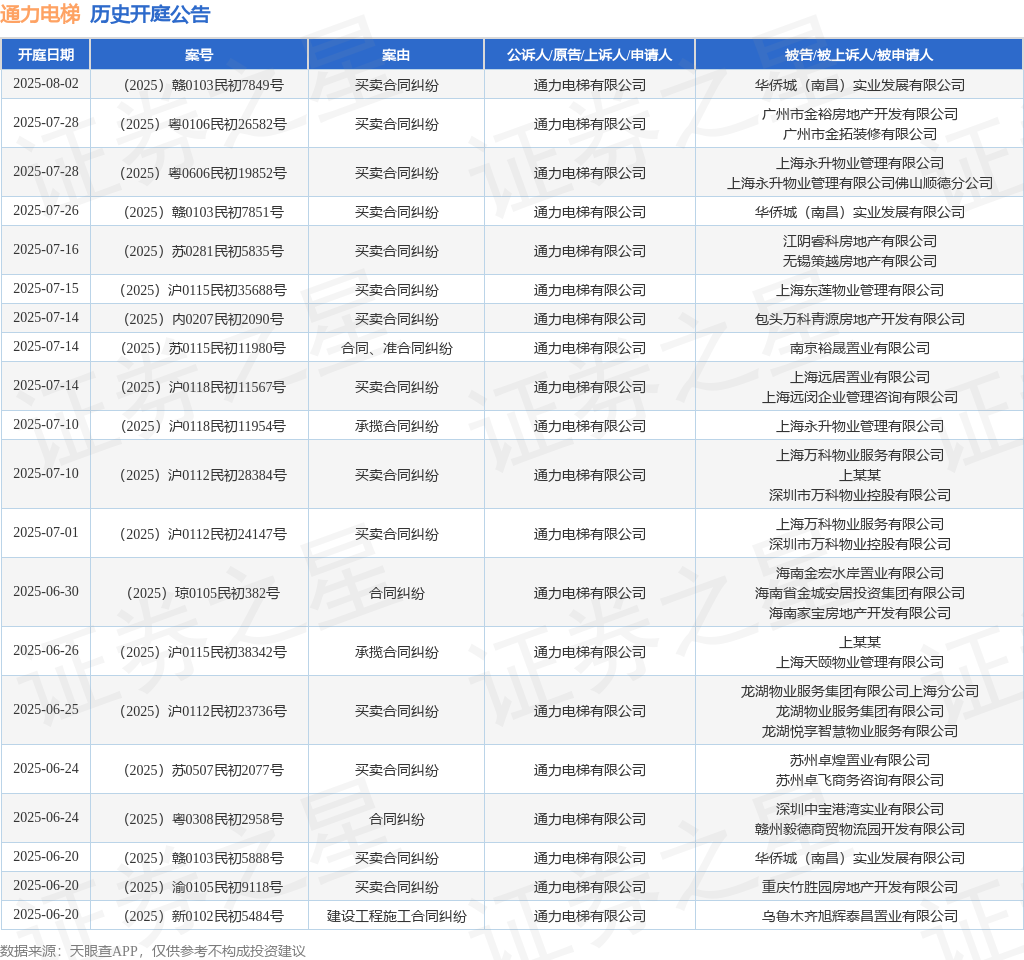Viewport: 1024px width, 960px height.
Task: Click defendant 无锡策越房地产有限公司
Action: pos(860,261)
